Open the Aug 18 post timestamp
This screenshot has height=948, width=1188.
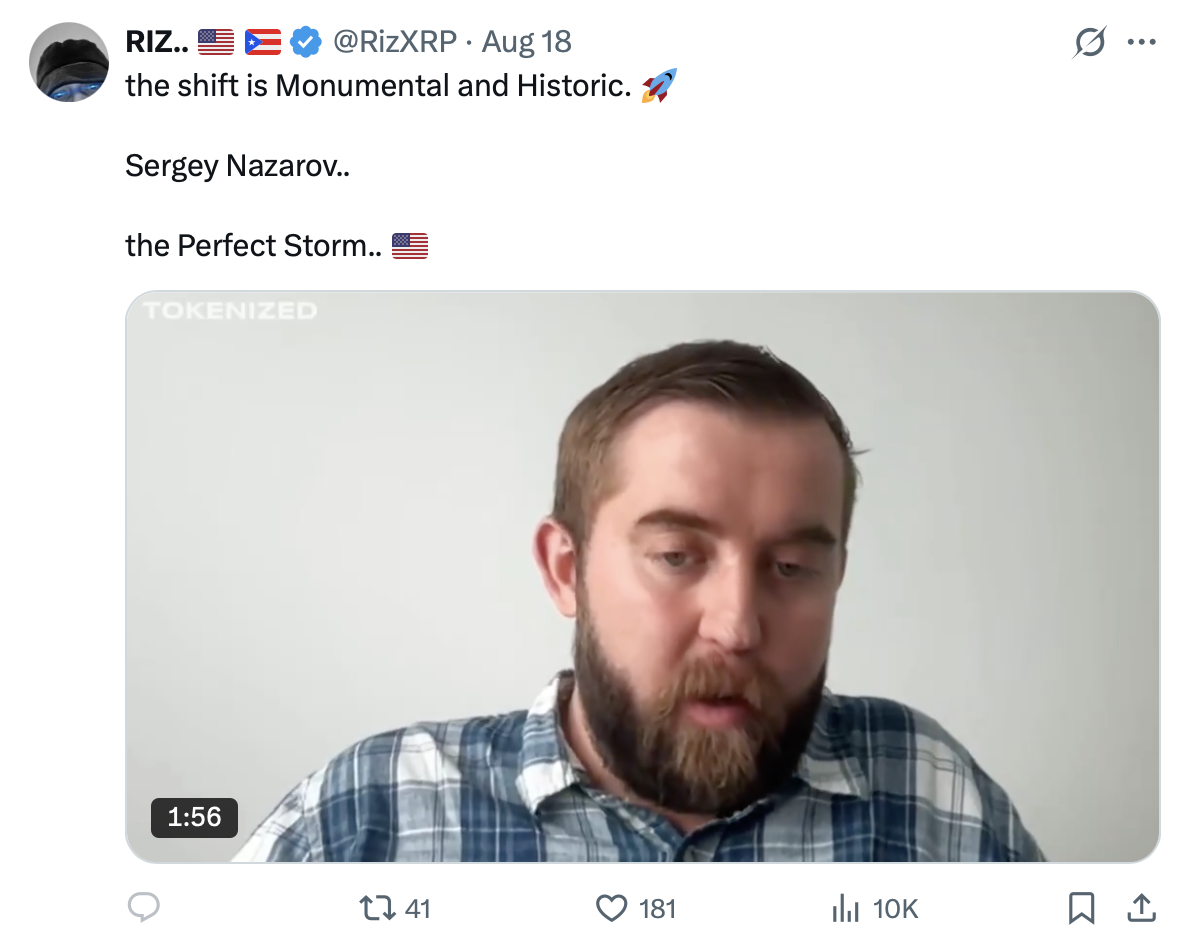527,42
